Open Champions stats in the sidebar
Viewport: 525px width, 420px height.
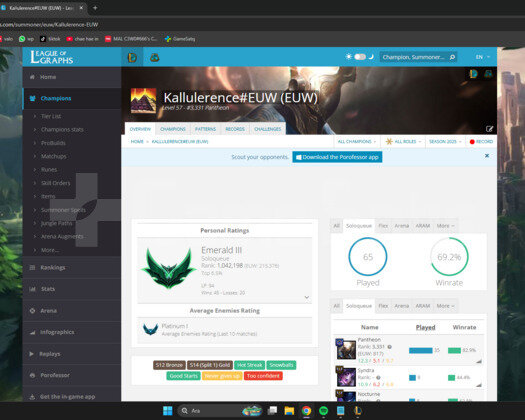[x=62, y=130]
